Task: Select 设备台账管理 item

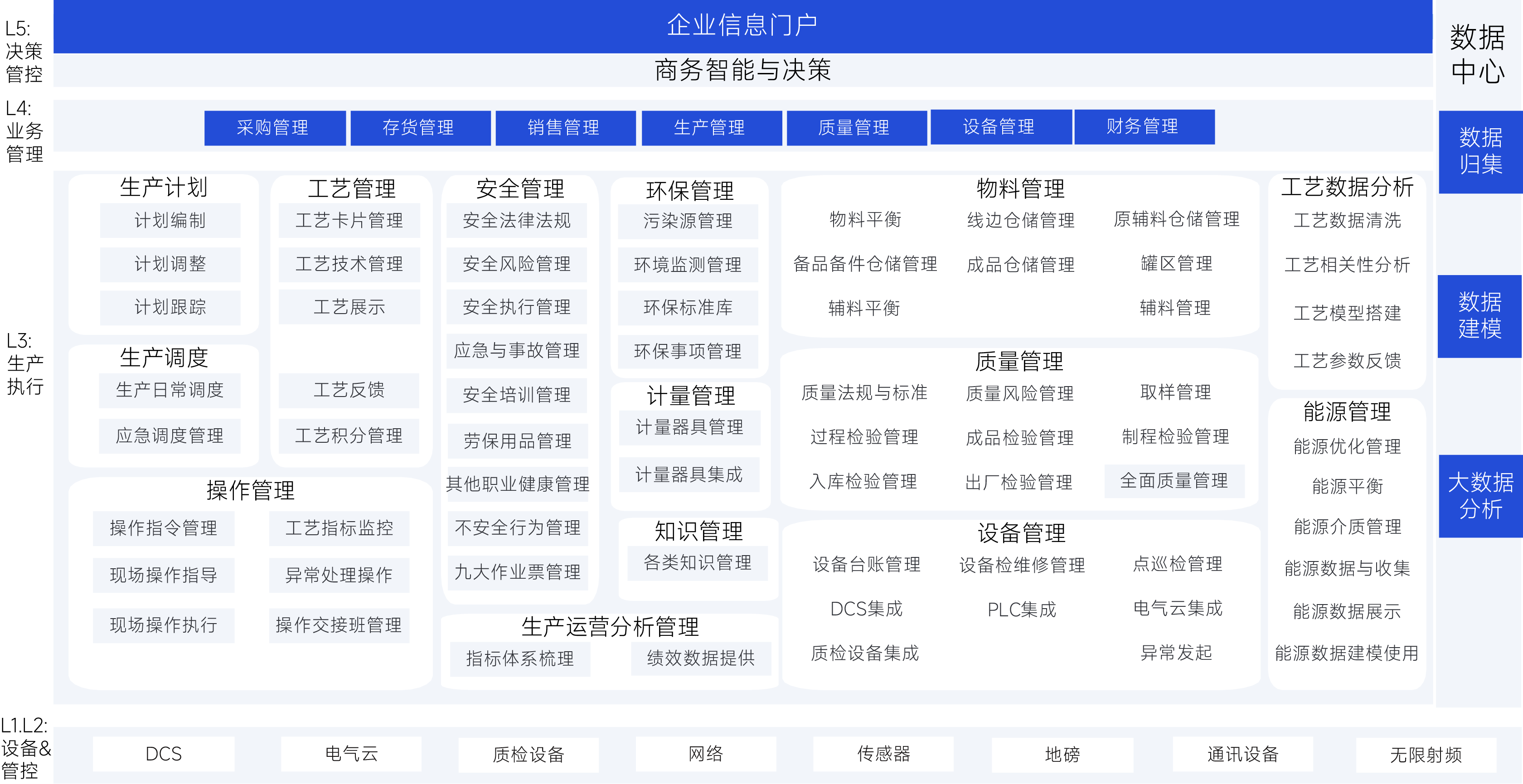Action: pyautogui.click(x=867, y=565)
